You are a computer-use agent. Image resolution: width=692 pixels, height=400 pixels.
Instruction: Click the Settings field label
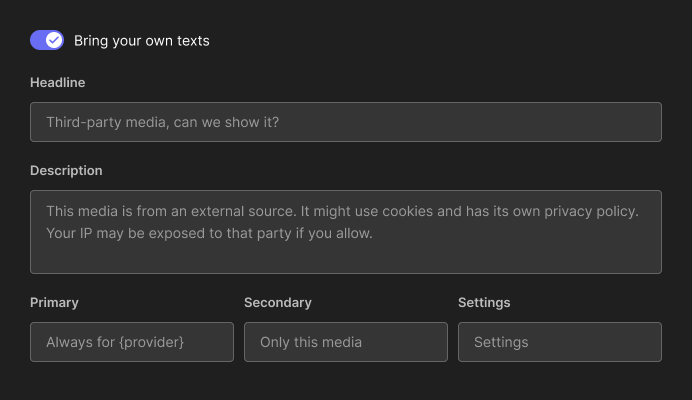pyautogui.click(x=484, y=302)
